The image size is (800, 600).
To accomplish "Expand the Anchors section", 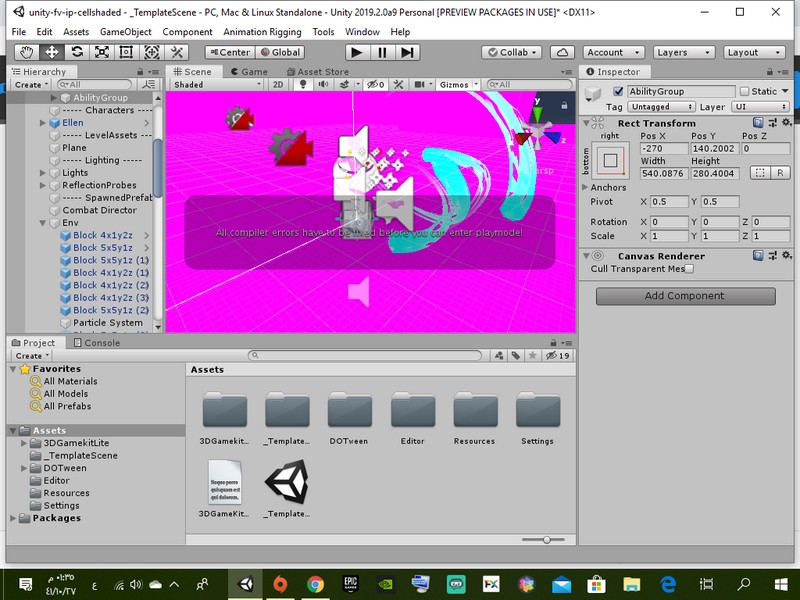I will coord(585,187).
